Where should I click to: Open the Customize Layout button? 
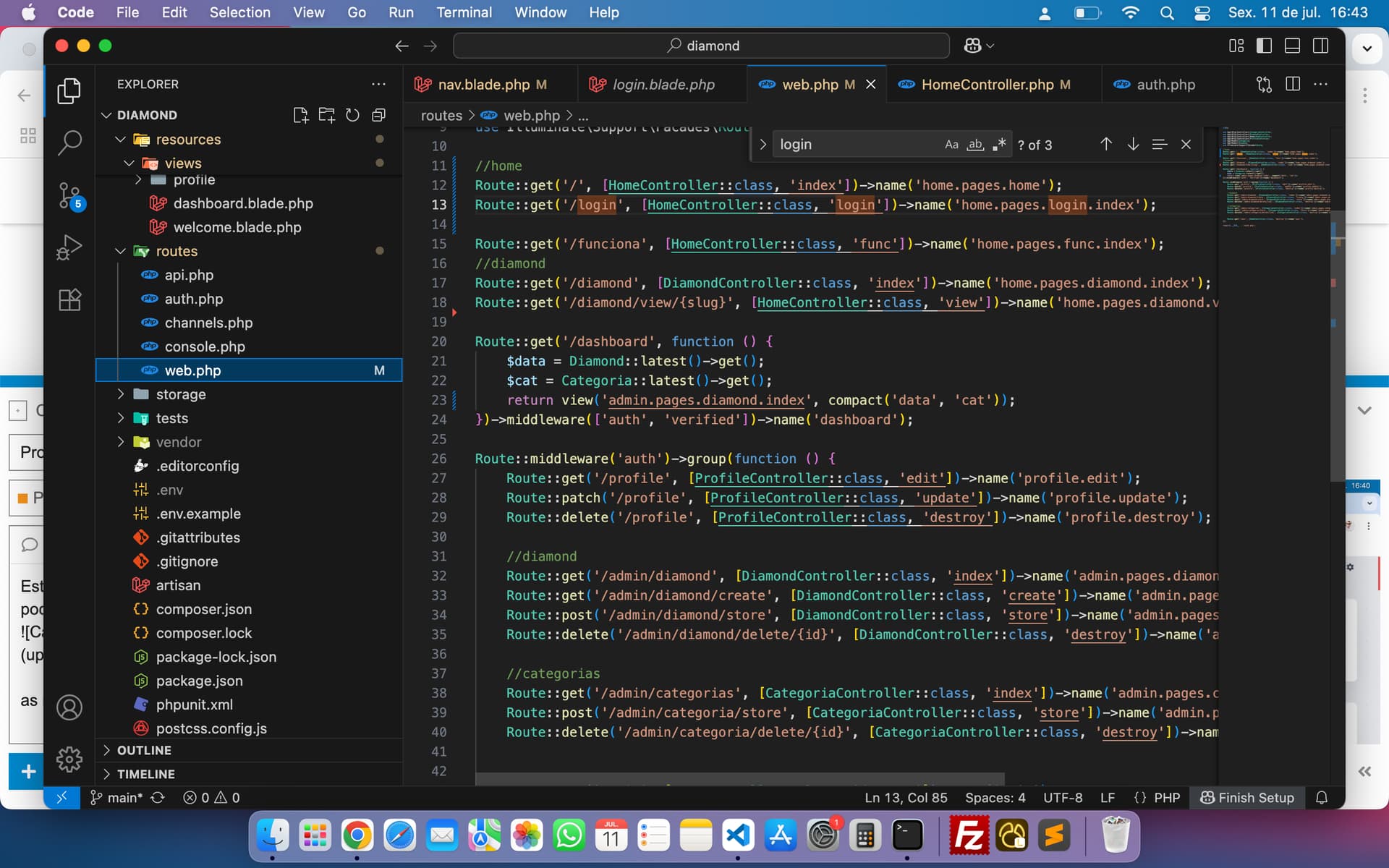tap(1236, 46)
